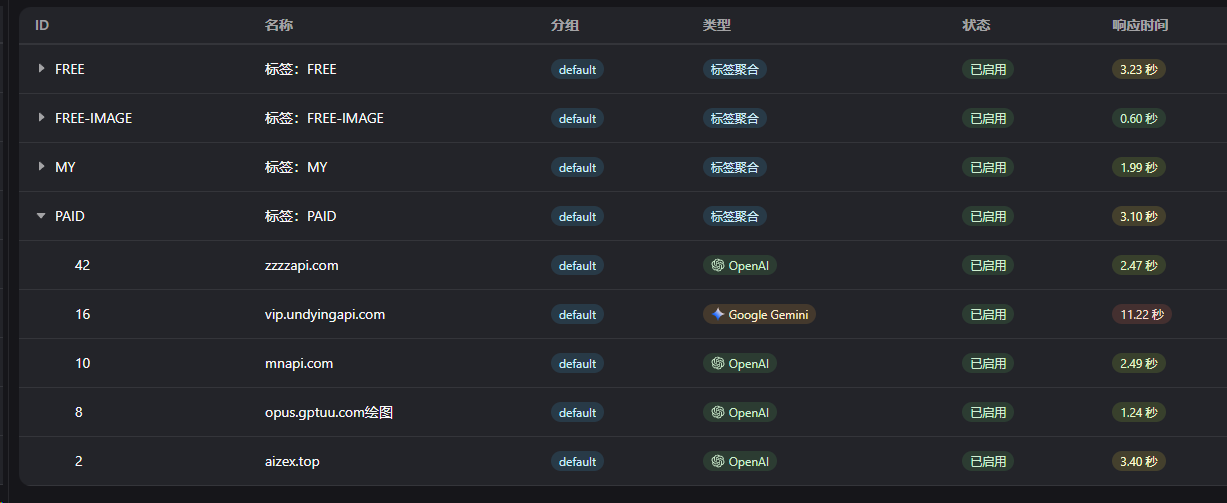Click the OpenAI icon for opus.gptuu.com绘图
Screen dimensions: 1227x503
click(717, 413)
